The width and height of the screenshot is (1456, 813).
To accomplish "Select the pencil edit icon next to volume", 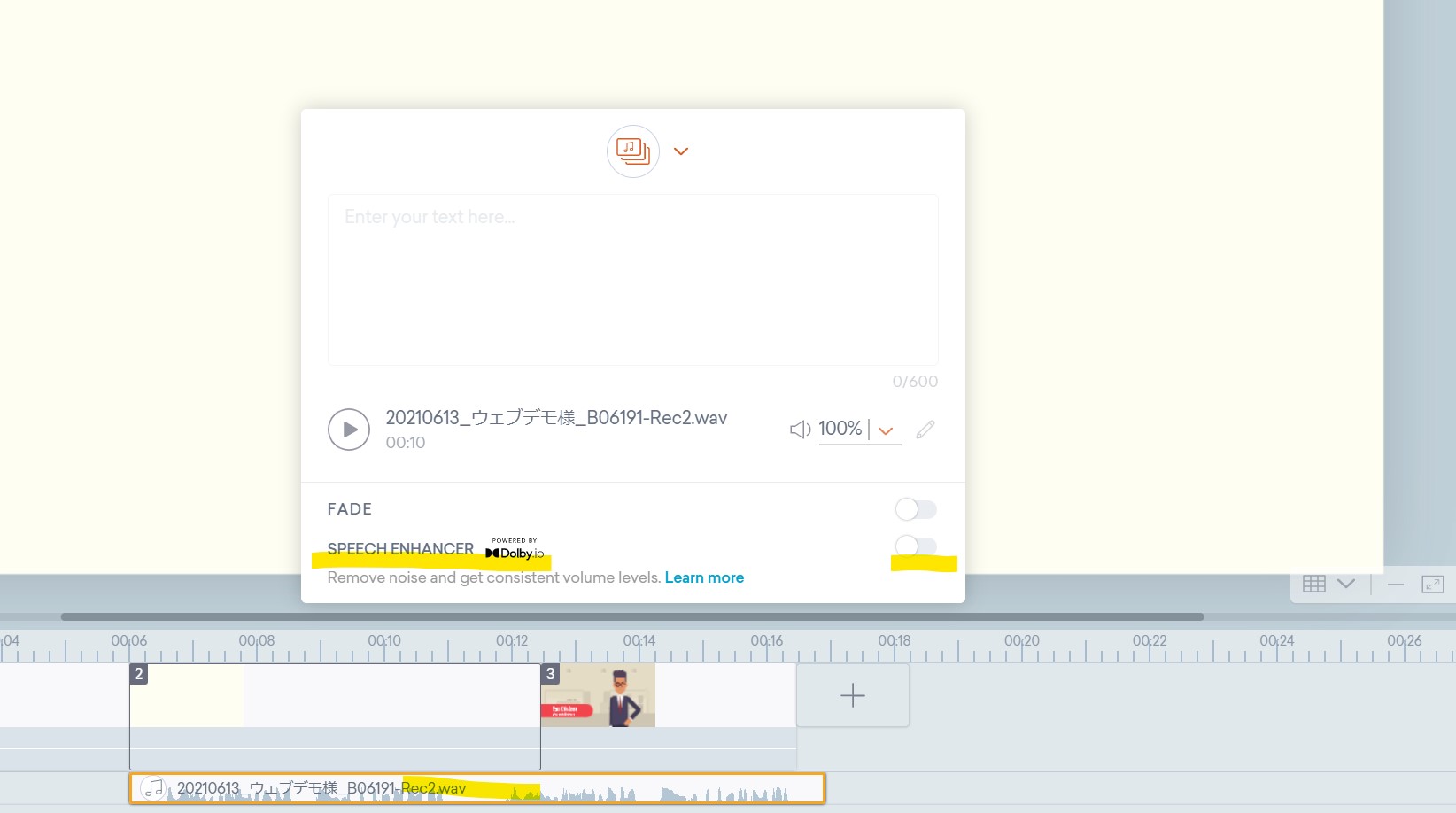I will 924,430.
